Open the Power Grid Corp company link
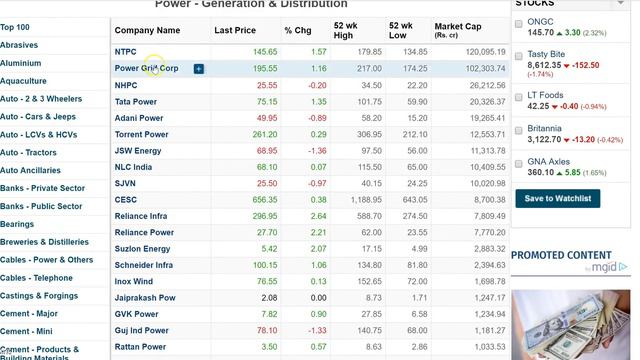Viewport: 640px width, 360px height. 146,68
